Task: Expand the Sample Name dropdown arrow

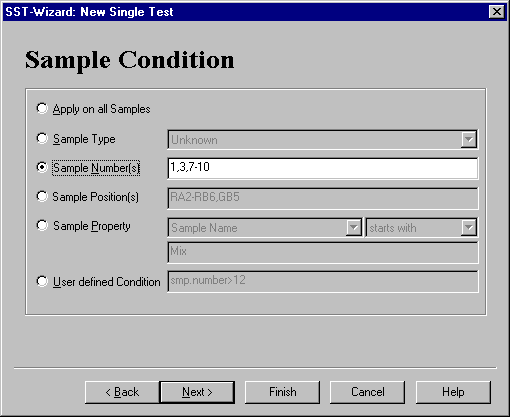Action: 353,228
